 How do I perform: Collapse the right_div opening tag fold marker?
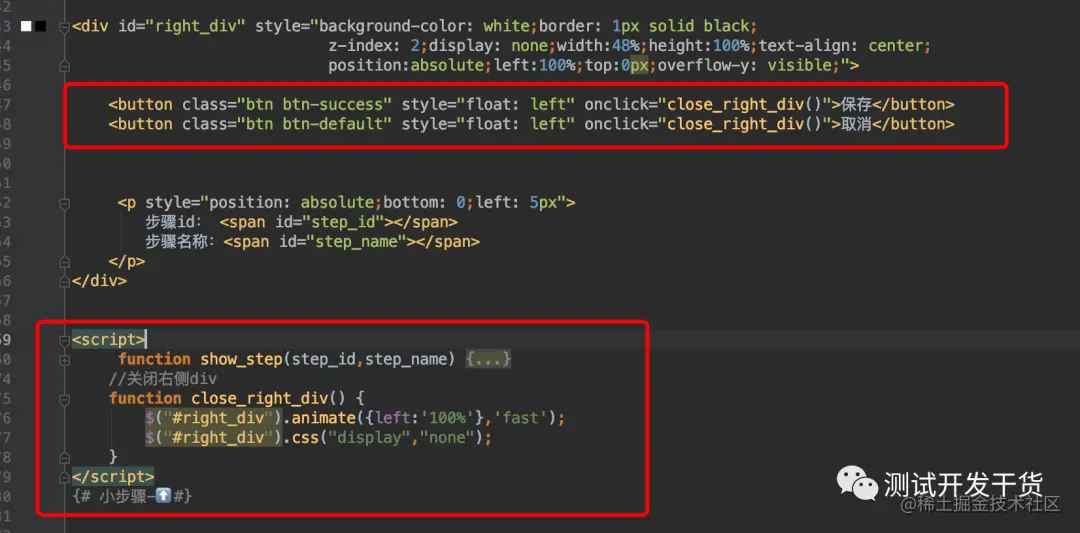[64, 27]
